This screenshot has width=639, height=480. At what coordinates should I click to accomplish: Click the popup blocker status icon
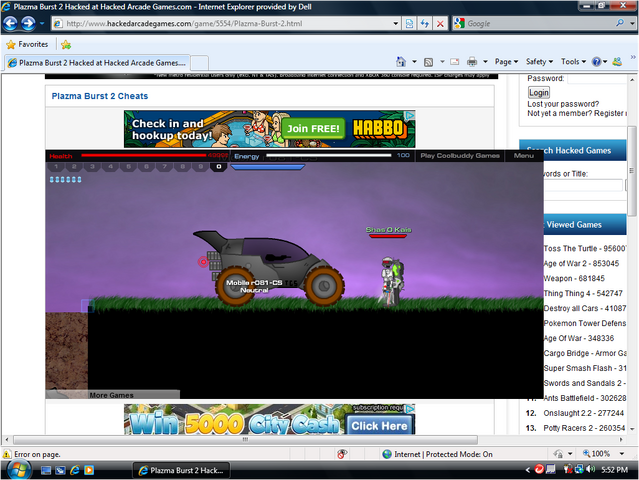pyautogui.click(x=342, y=454)
